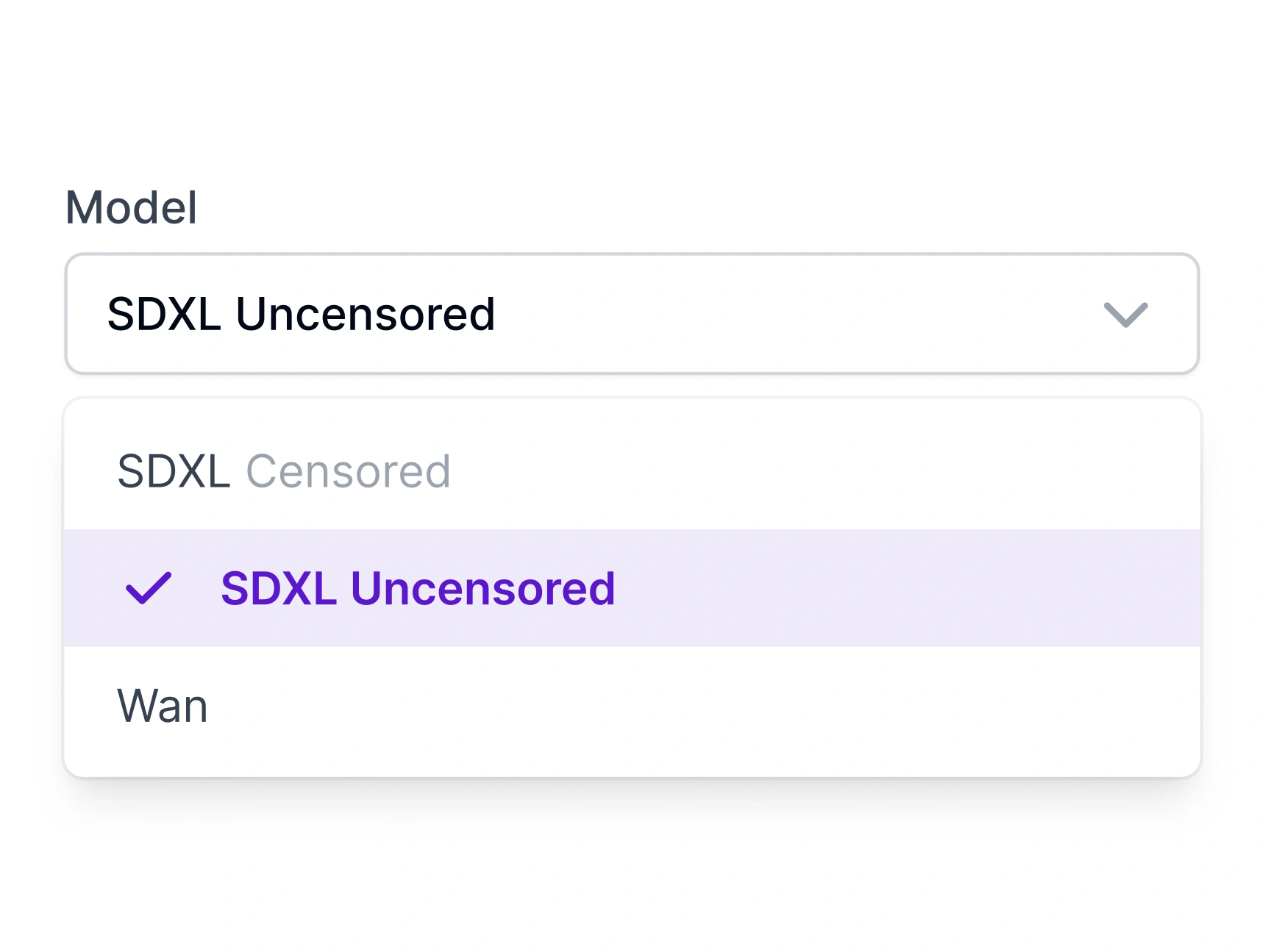Select the SDXL Censored option

pos(284,471)
